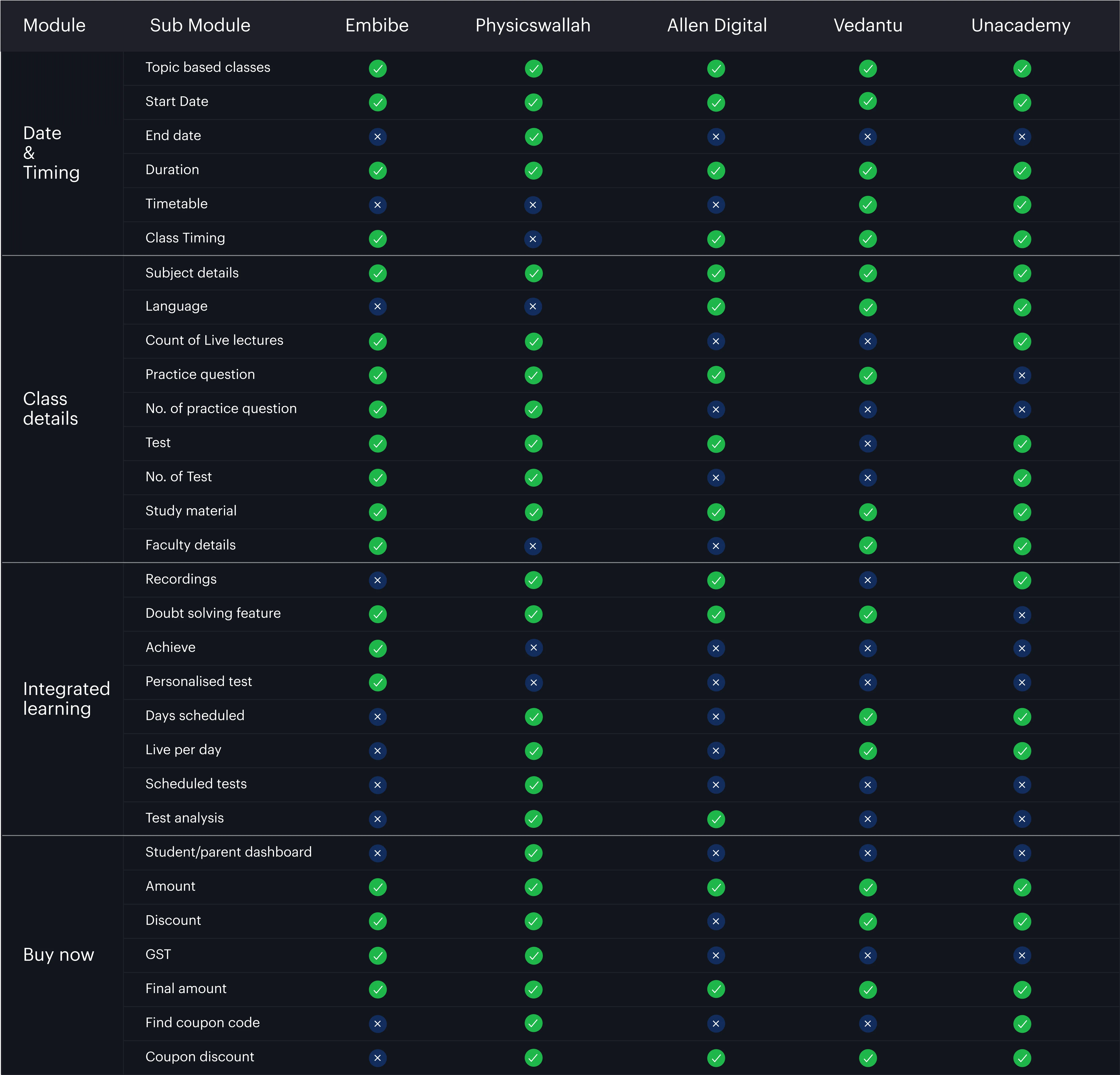Click Physicswallah's check for Scheduled tests
Screen dimensions: 1120x1075
[534, 785]
